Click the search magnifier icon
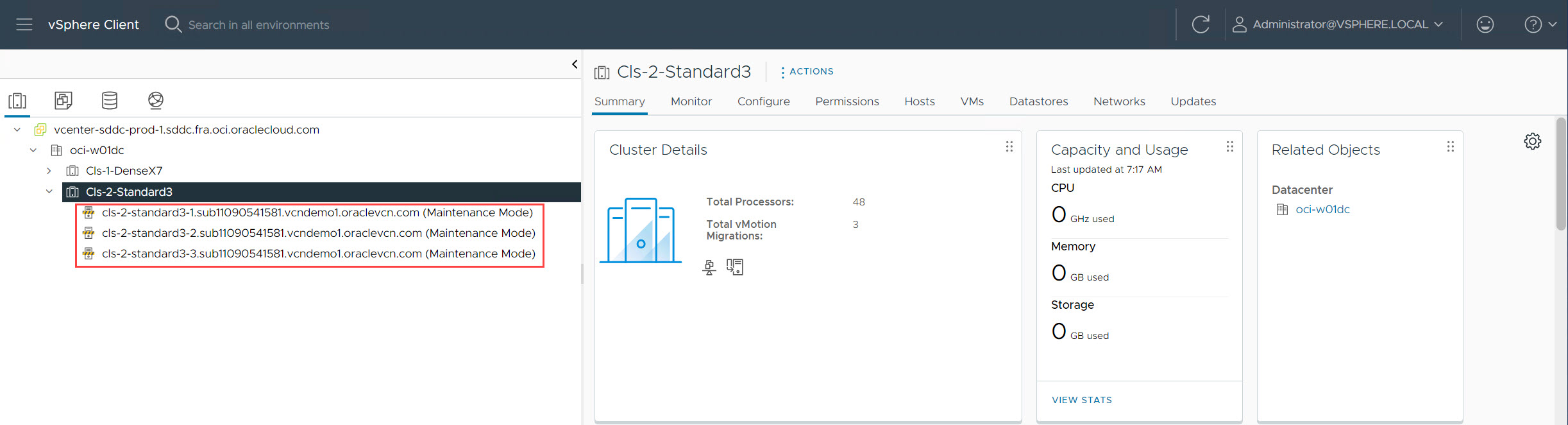The image size is (1568, 425). pos(173,24)
